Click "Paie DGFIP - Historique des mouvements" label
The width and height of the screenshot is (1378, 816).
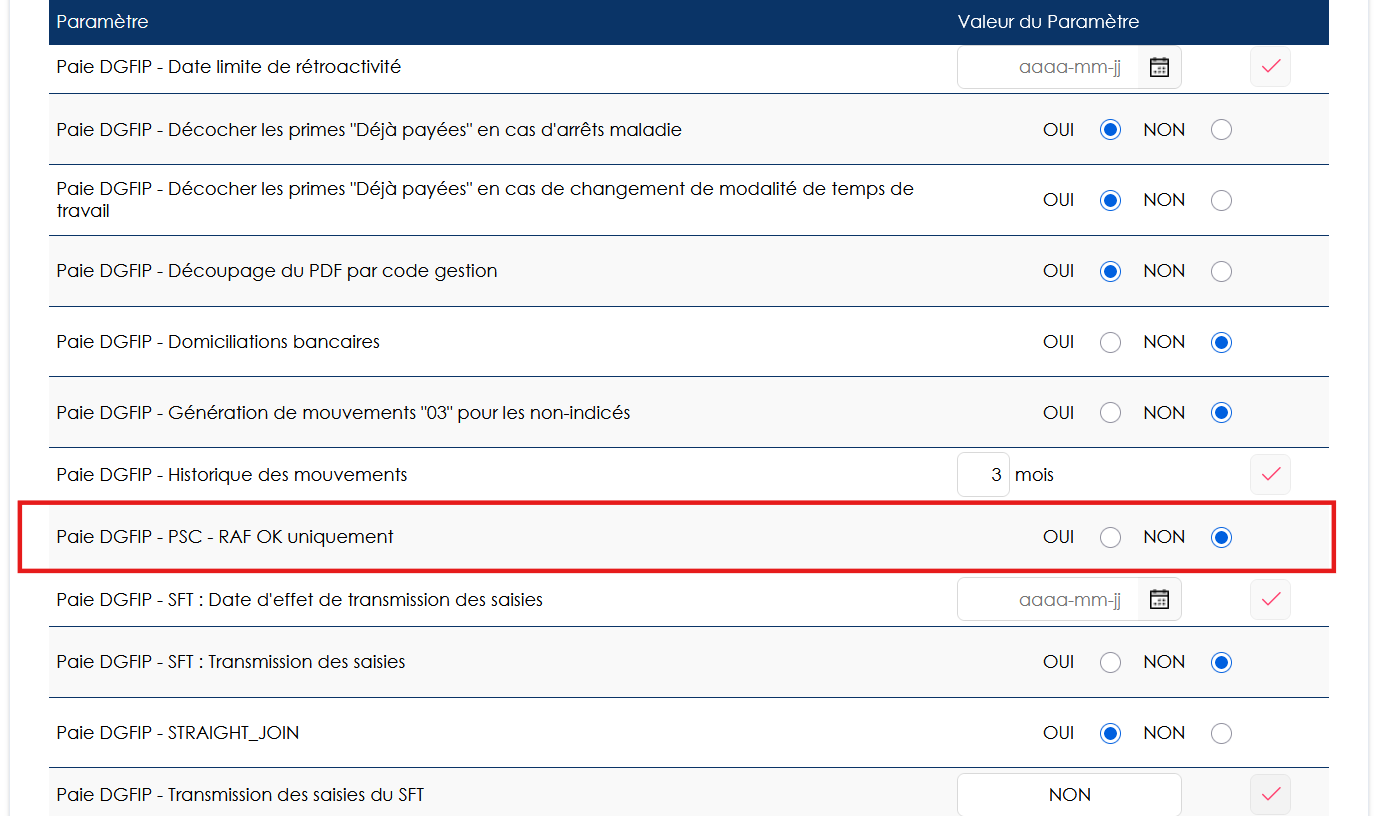click(232, 475)
